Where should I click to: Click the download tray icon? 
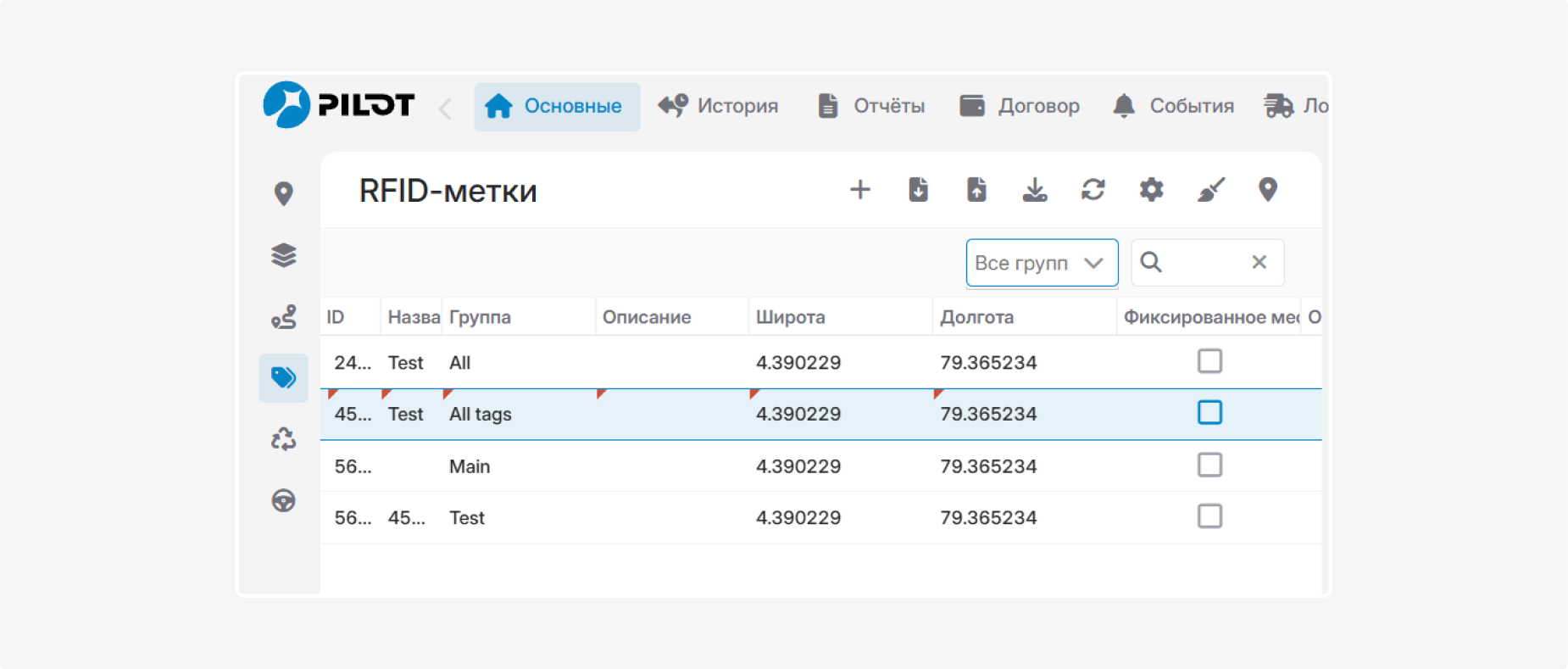(1035, 189)
